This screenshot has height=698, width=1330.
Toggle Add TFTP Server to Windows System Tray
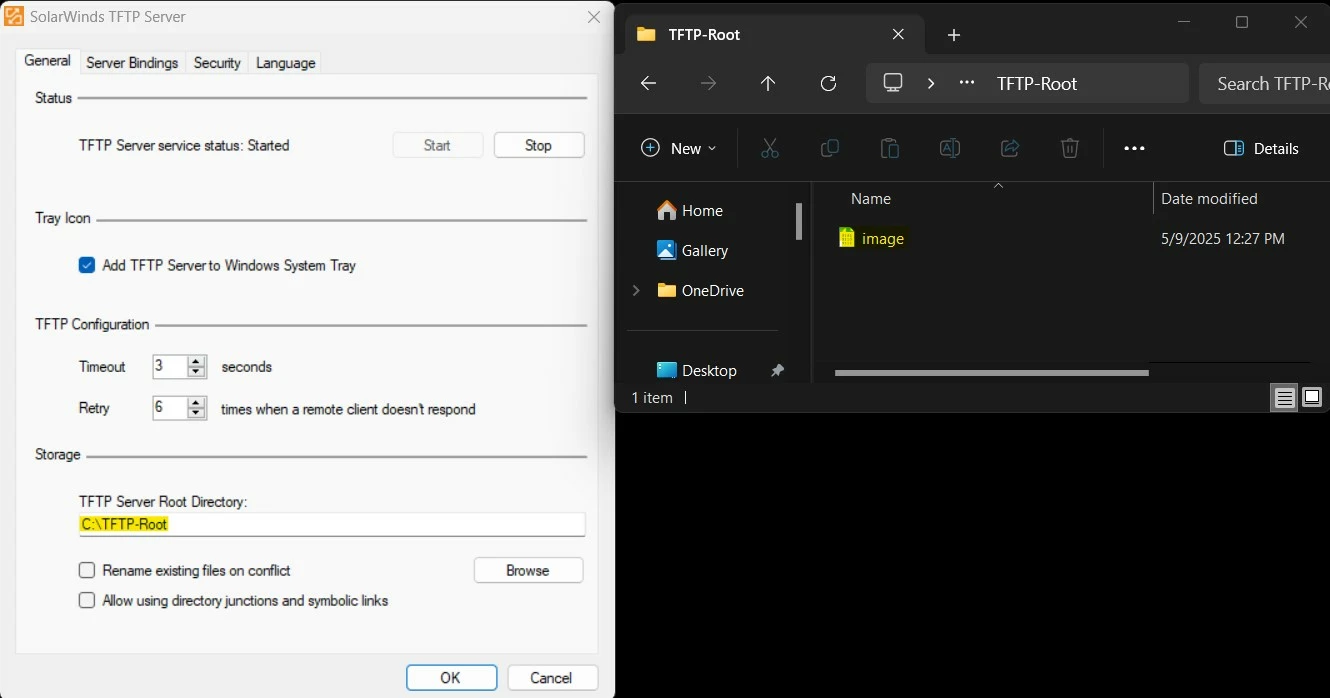[87, 265]
